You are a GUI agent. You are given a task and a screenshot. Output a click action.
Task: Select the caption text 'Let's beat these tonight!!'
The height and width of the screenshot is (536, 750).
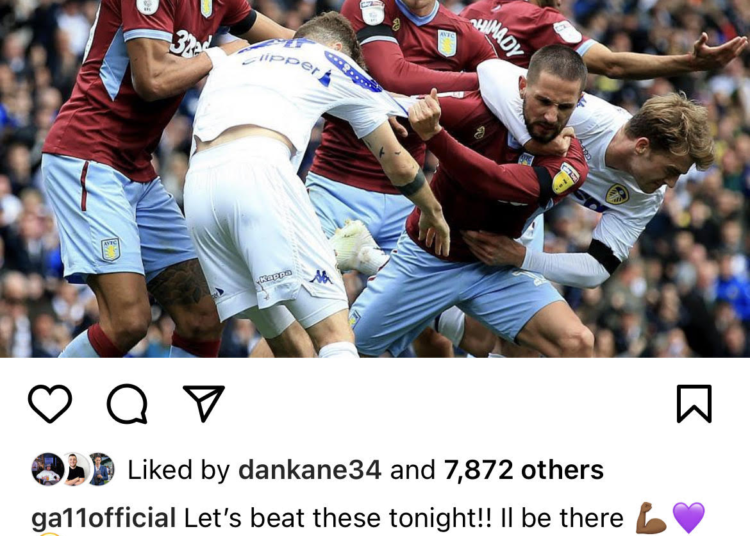pos(338,518)
